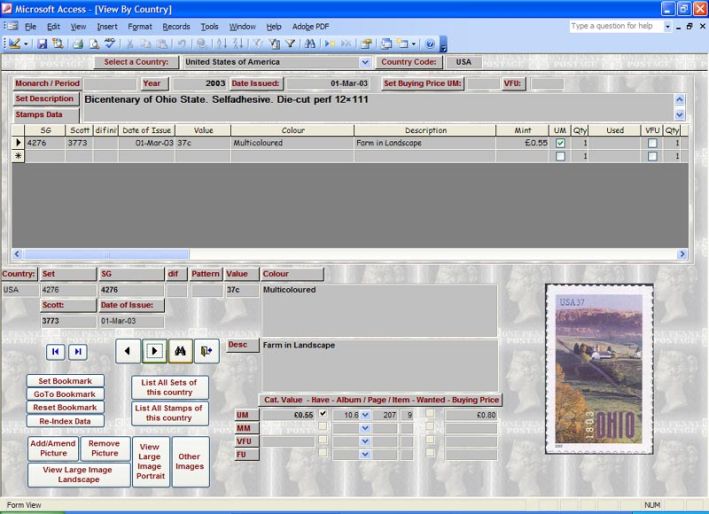This screenshot has height=514, width=709.
Task: Click the Sort Ascending icon
Action: click(x=221, y=44)
